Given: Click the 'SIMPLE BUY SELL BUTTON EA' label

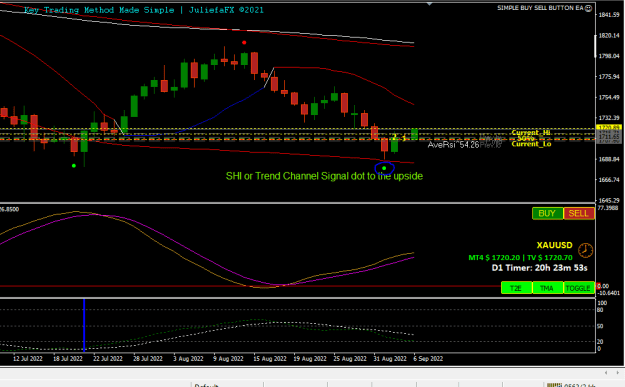Looking at the screenshot, I should [x=540, y=8].
